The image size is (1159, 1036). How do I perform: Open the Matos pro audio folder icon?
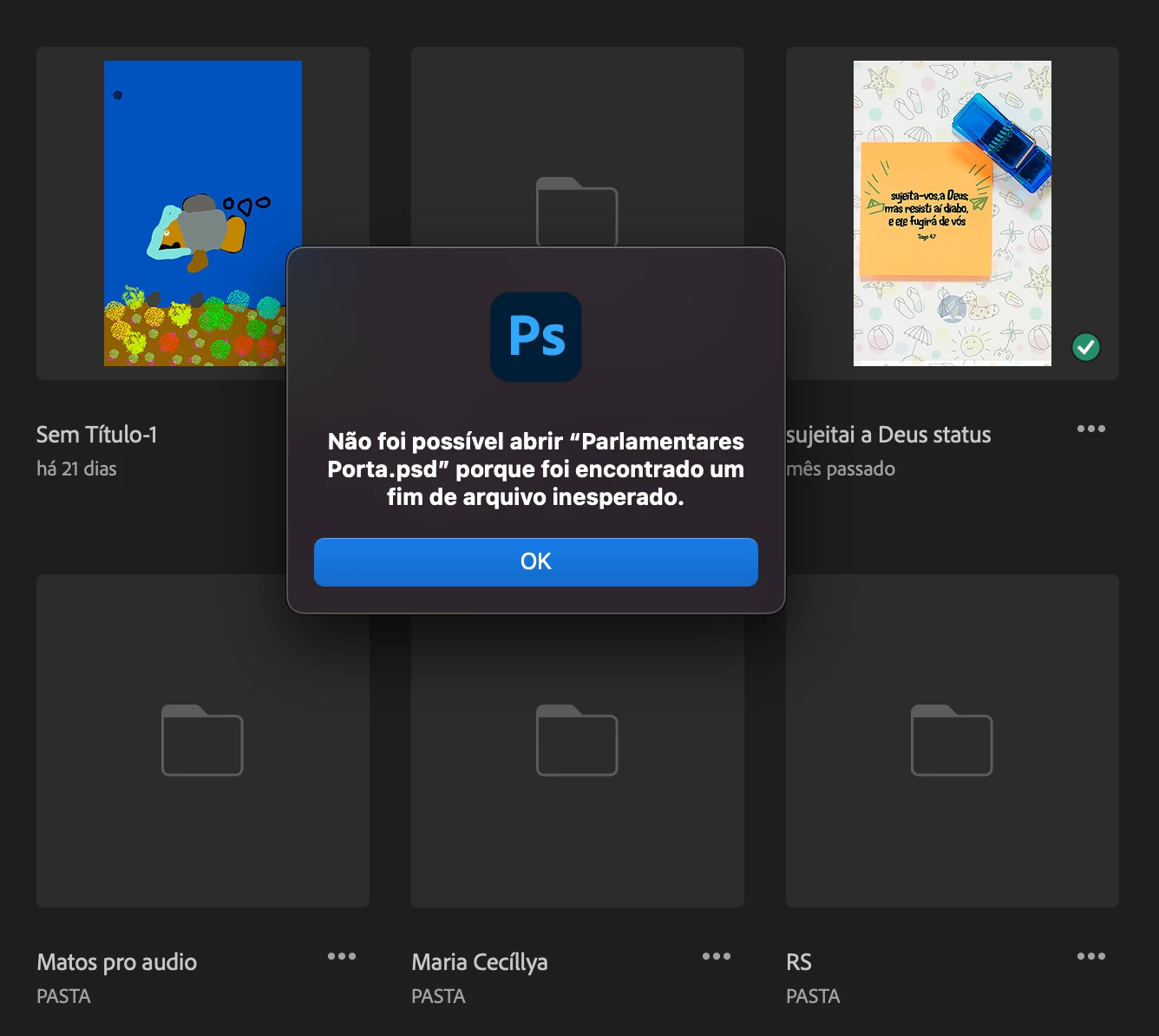tap(202, 740)
